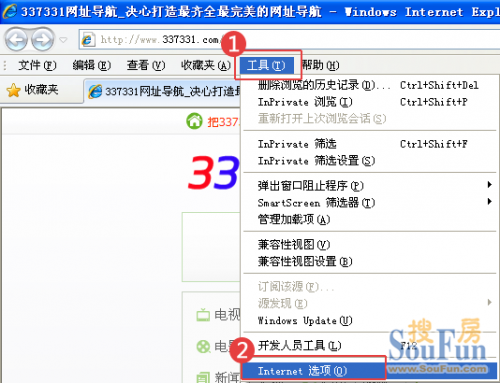Image resolution: width=500 pixels, height=383 pixels.
Task: Choose Internet 选项(O) menu entry
Action: (370, 371)
